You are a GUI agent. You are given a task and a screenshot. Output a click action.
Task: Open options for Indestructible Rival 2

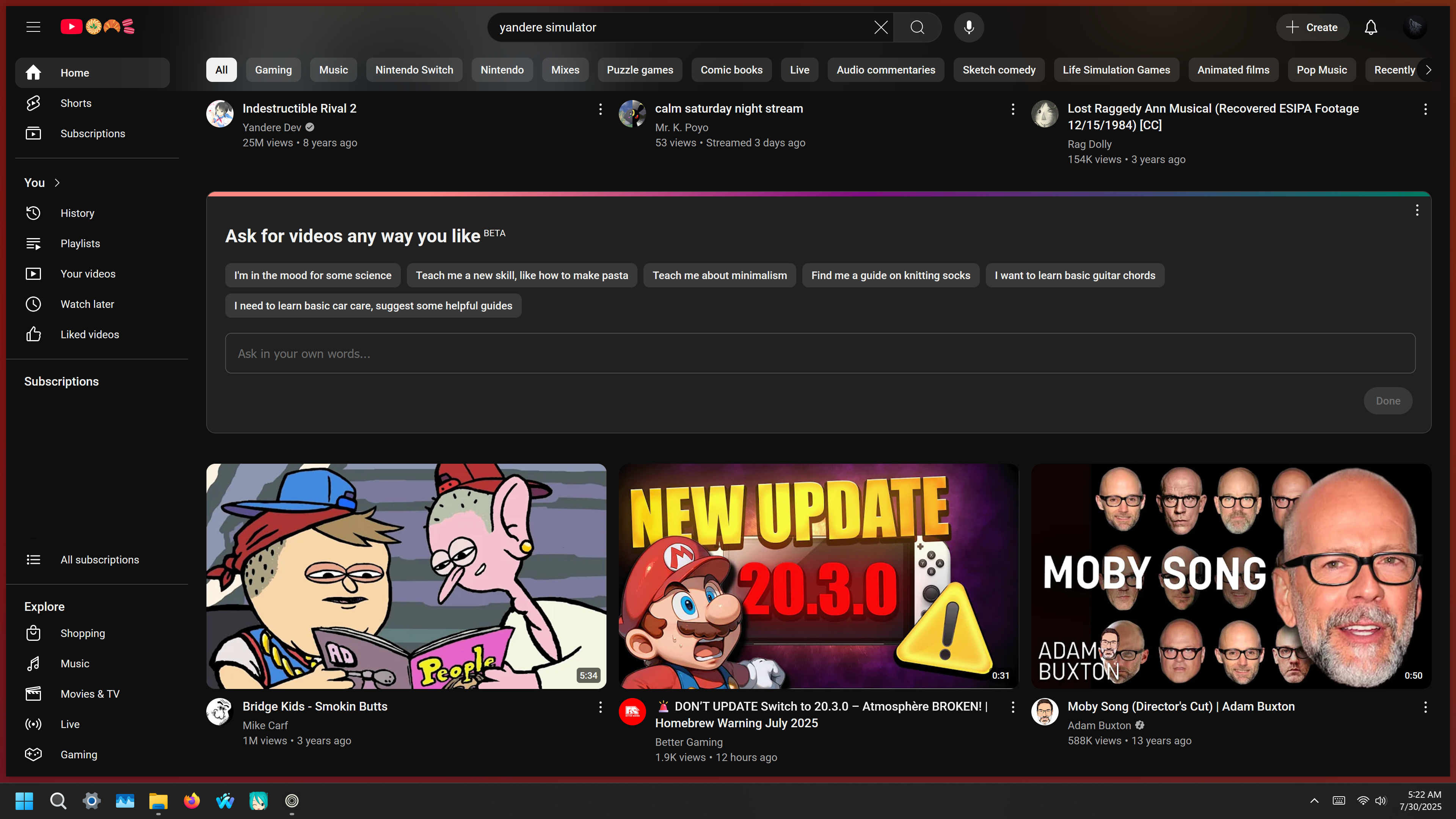click(x=600, y=109)
